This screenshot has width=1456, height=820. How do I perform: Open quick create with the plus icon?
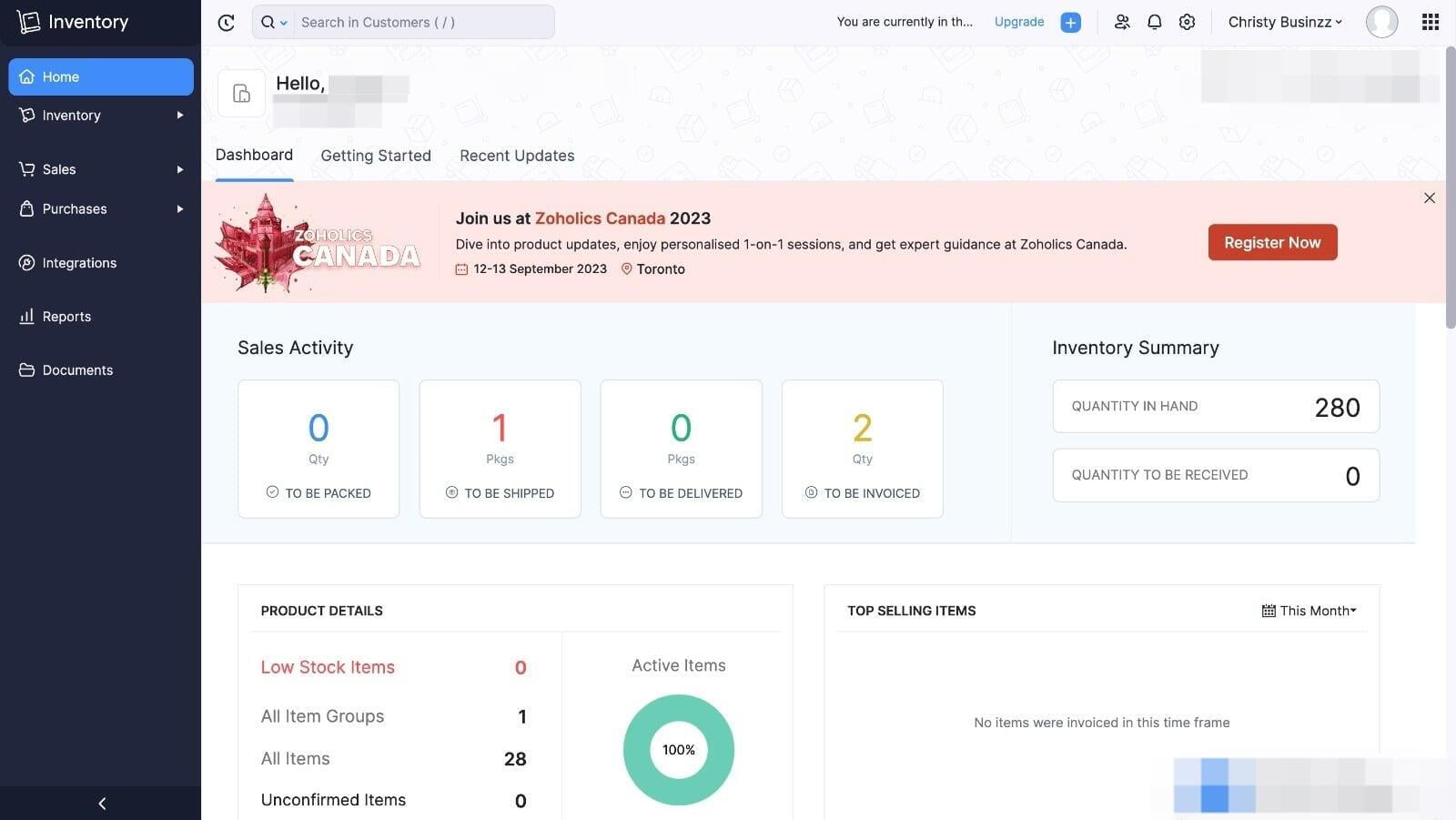(1070, 22)
